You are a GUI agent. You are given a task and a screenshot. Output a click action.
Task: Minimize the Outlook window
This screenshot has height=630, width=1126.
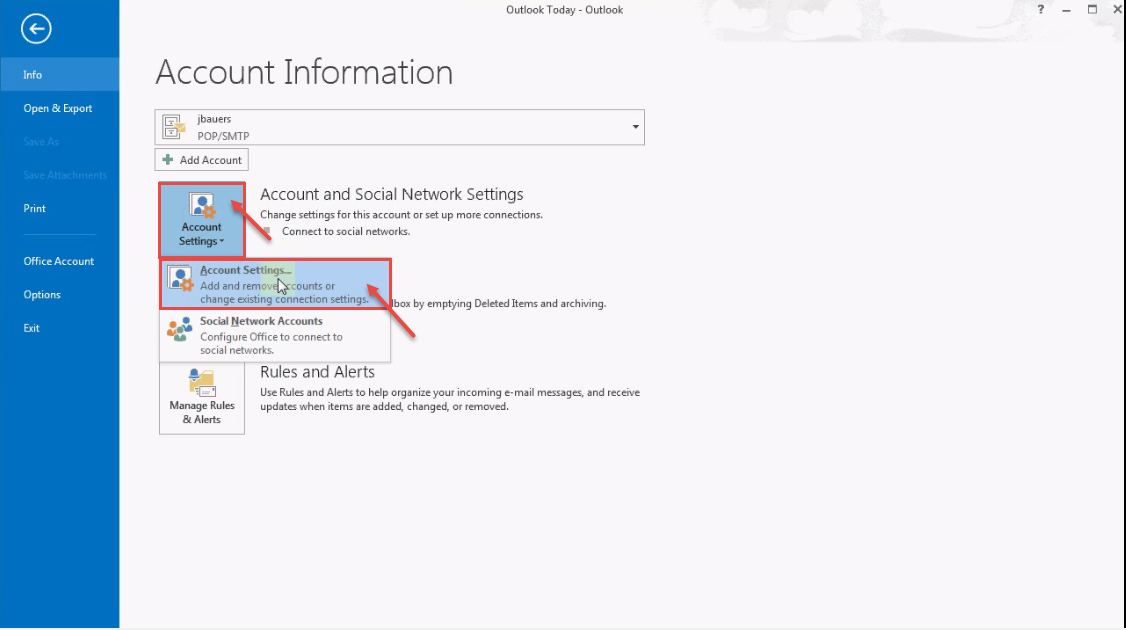[x=1066, y=9]
